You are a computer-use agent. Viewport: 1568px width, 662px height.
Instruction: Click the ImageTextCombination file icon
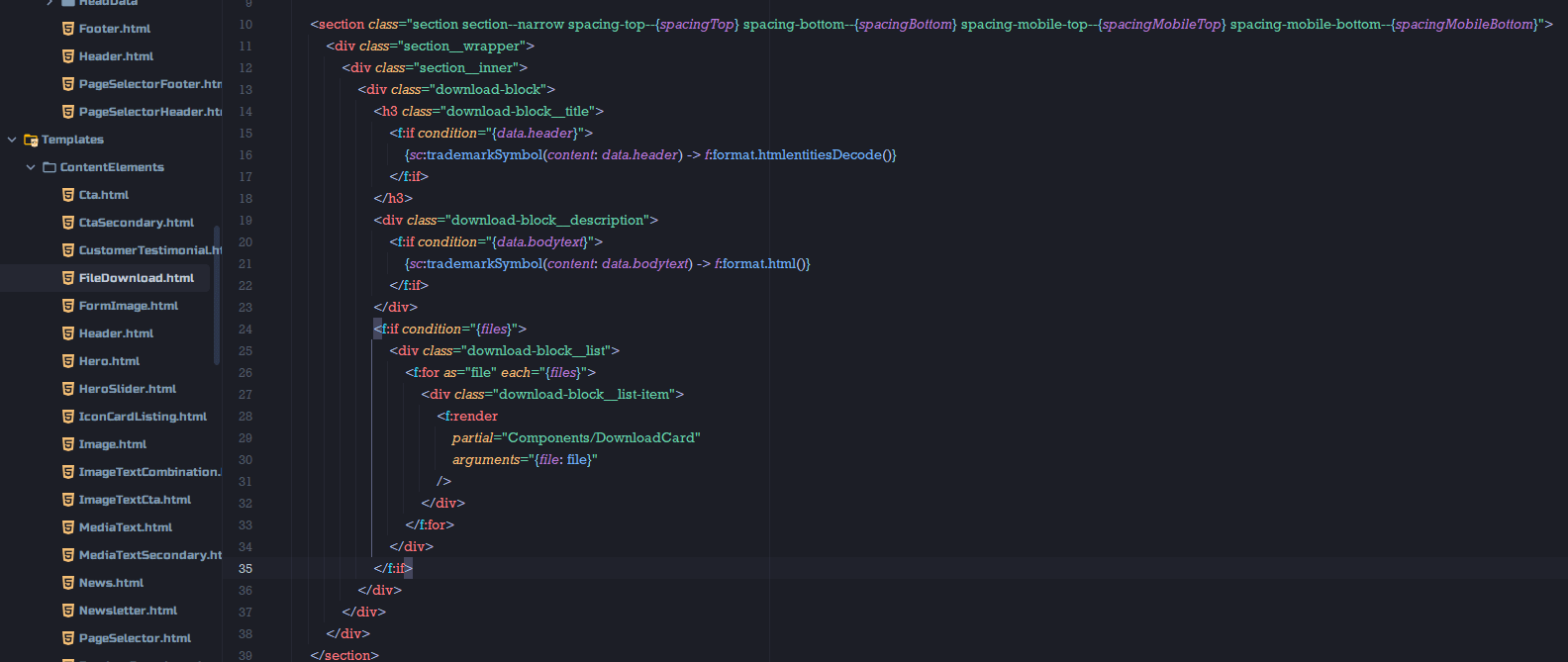click(x=68, y=472)
